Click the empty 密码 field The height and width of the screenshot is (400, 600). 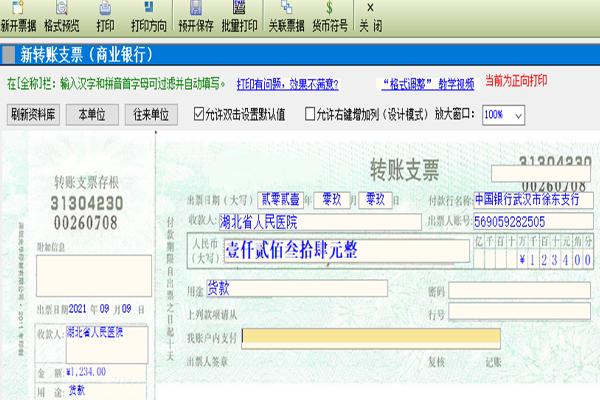519,291
